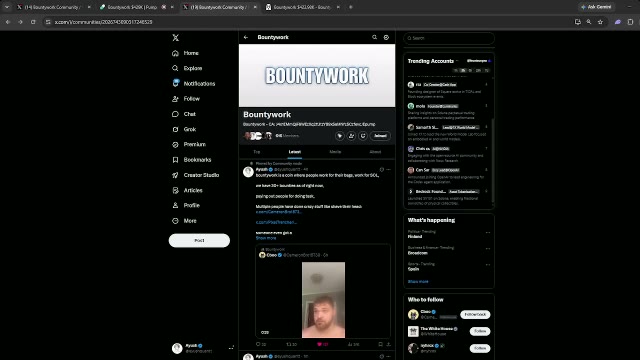640x360 pixels.
Task: Click Show more on the pinned post
Action: (266, 238)
